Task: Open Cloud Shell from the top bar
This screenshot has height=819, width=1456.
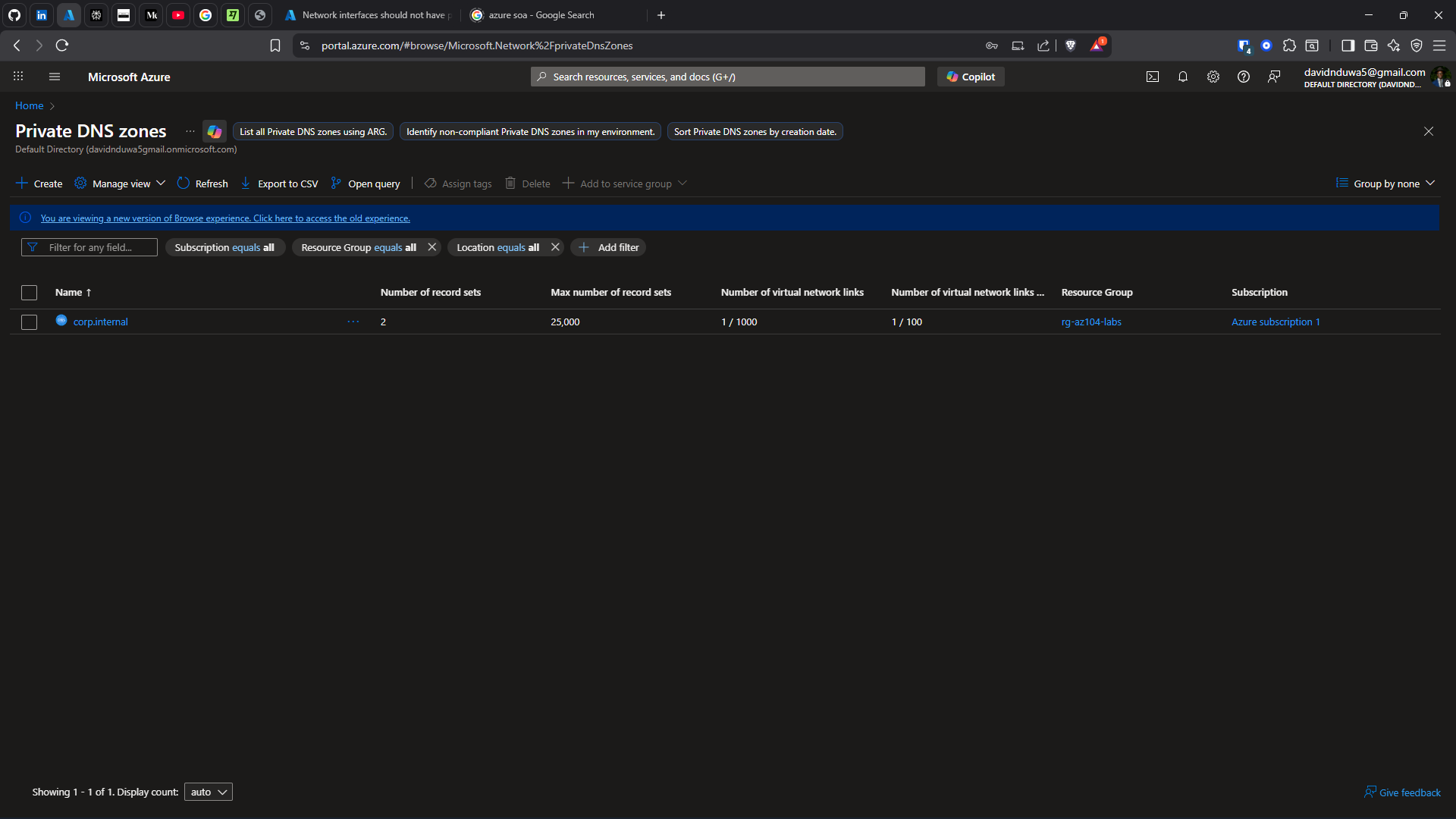Action: (1153, 77)
